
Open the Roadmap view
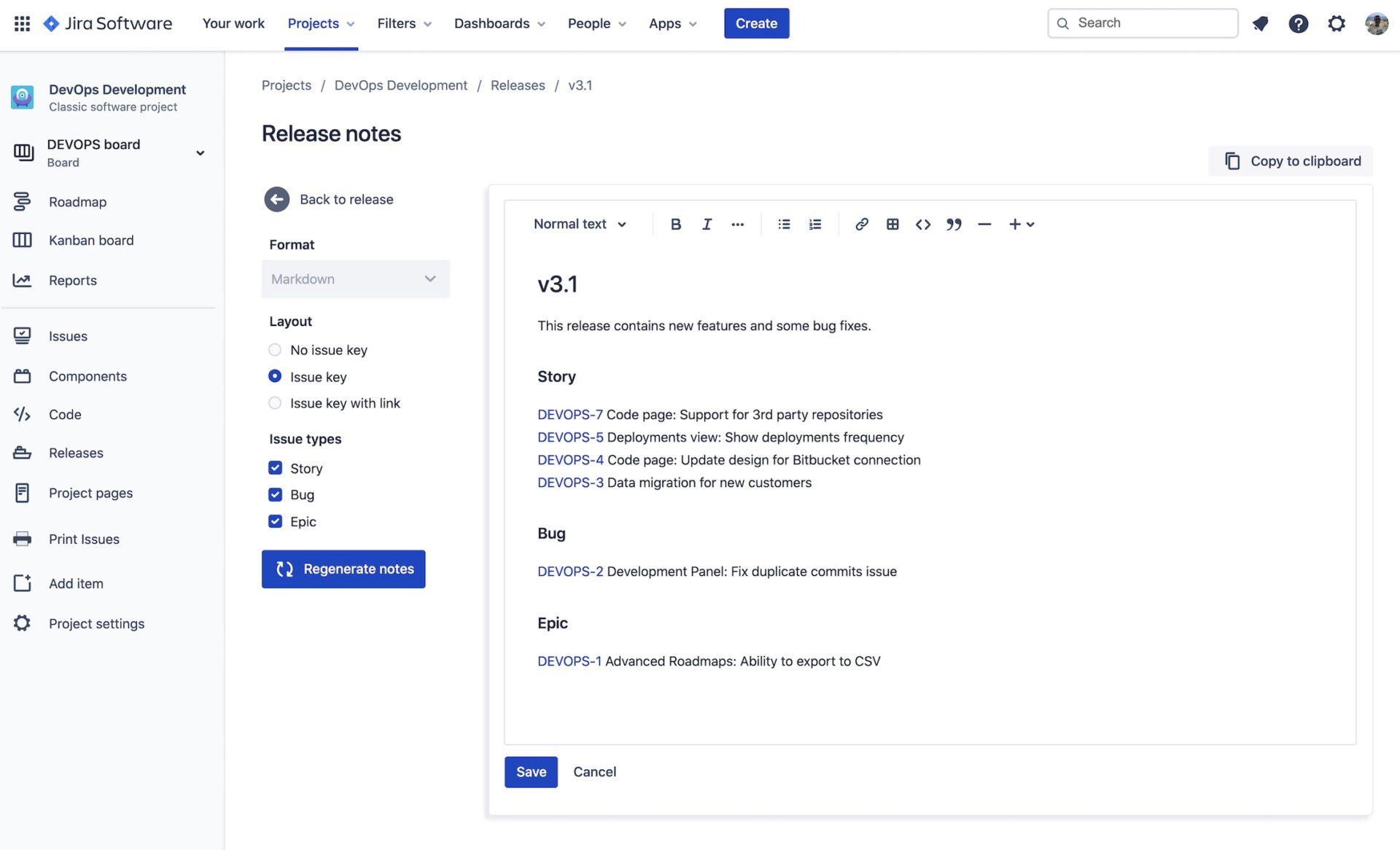(x=77, y=201)
